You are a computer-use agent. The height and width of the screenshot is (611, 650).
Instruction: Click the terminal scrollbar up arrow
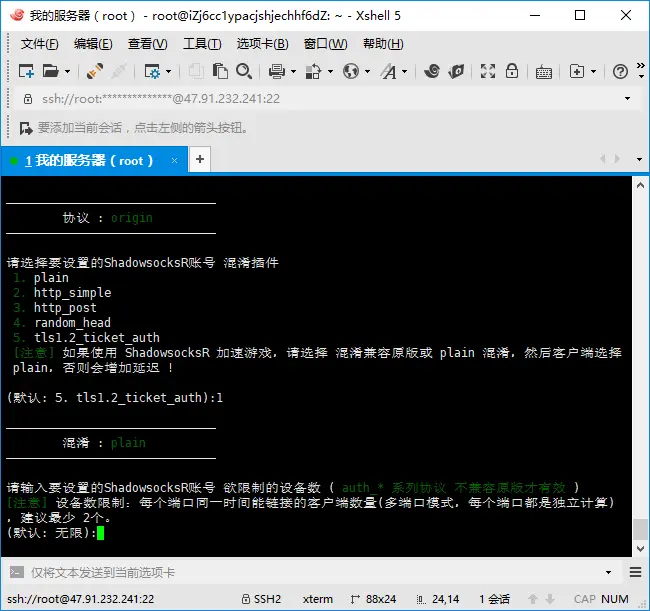(x=640, y=185)
